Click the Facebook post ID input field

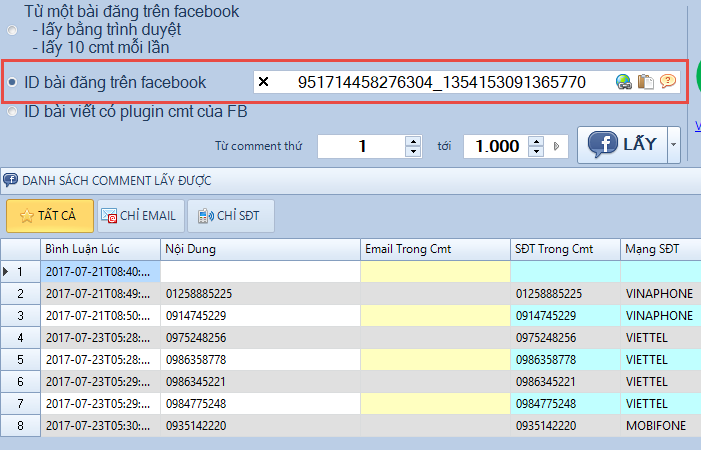(440, 82)
